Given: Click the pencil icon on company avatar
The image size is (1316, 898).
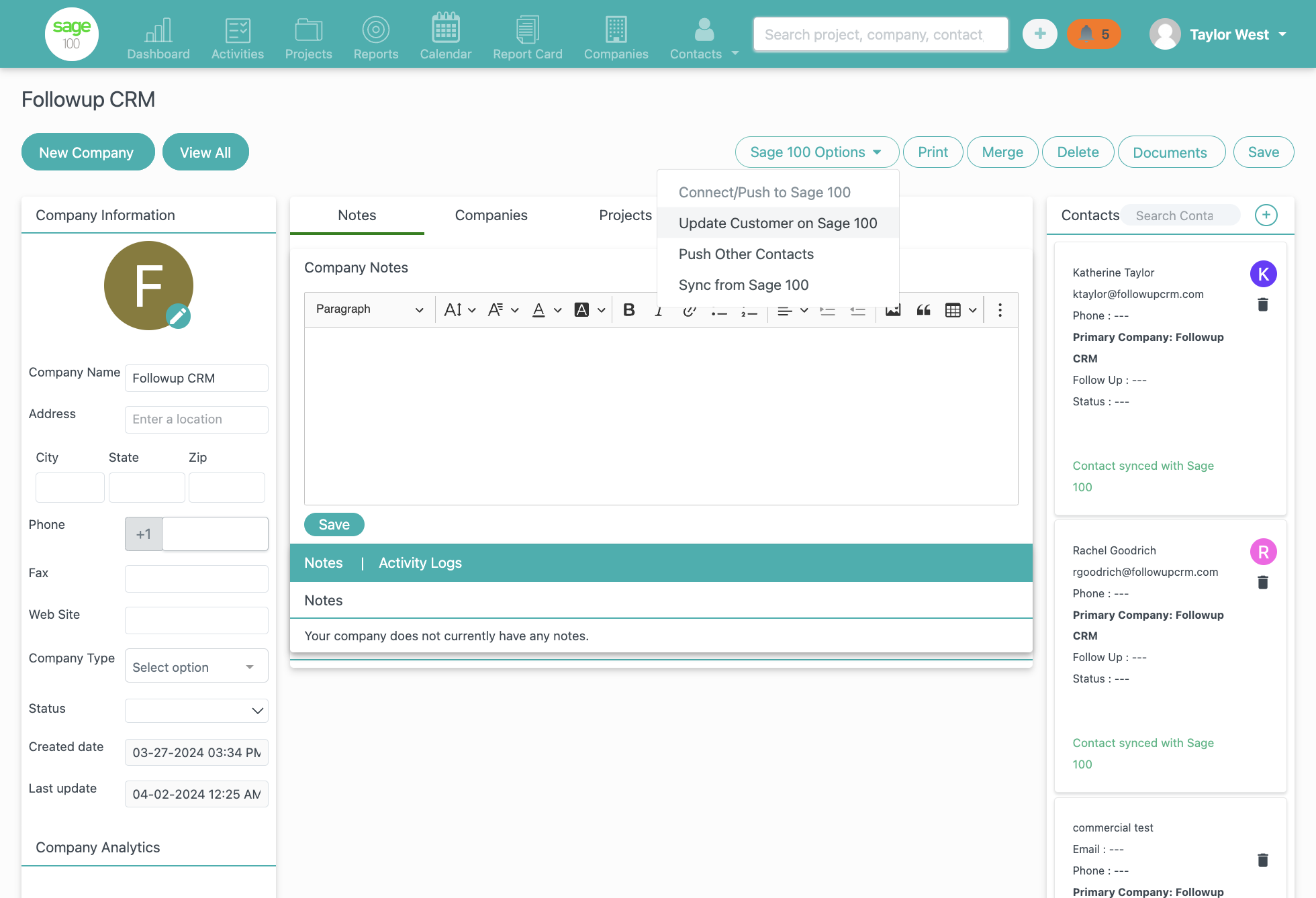Looking at the screenshot, I should point(178,316).
